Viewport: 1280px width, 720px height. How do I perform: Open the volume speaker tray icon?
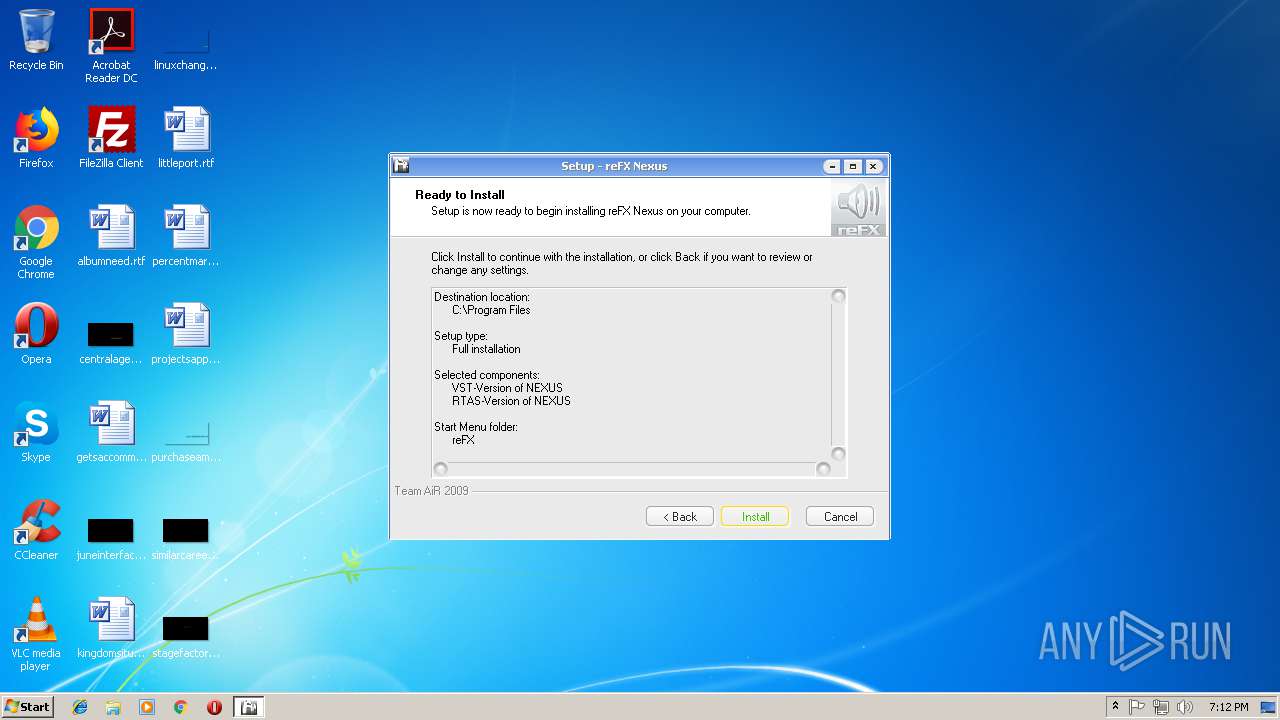[x=1185, y=707]
